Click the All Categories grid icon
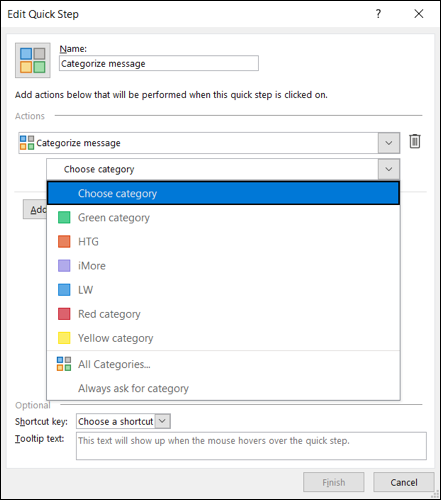 64,364
